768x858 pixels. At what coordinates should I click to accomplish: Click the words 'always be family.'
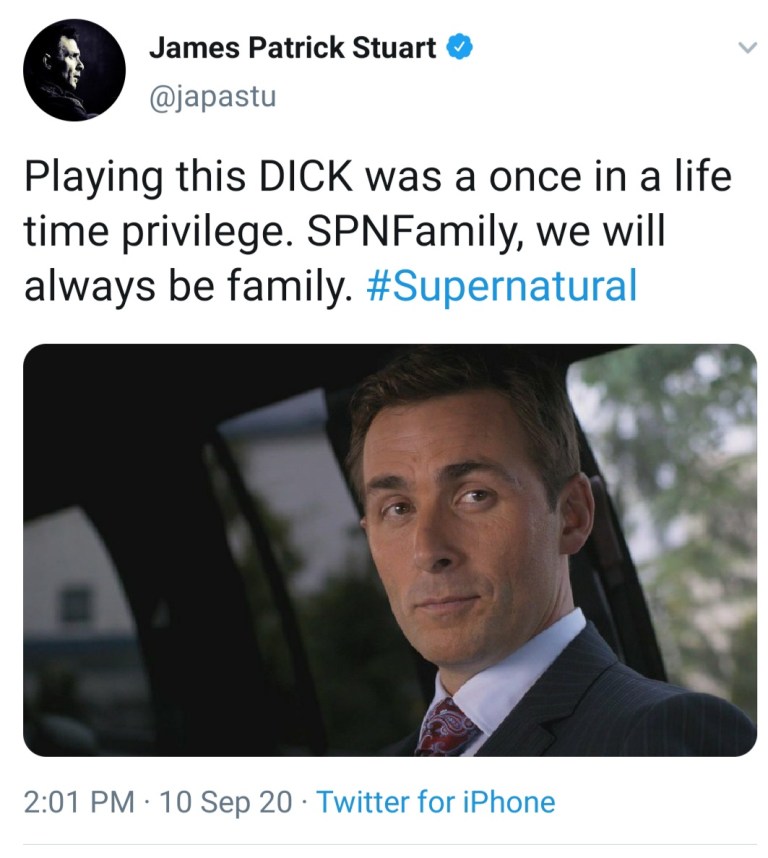tap(188, 286)
